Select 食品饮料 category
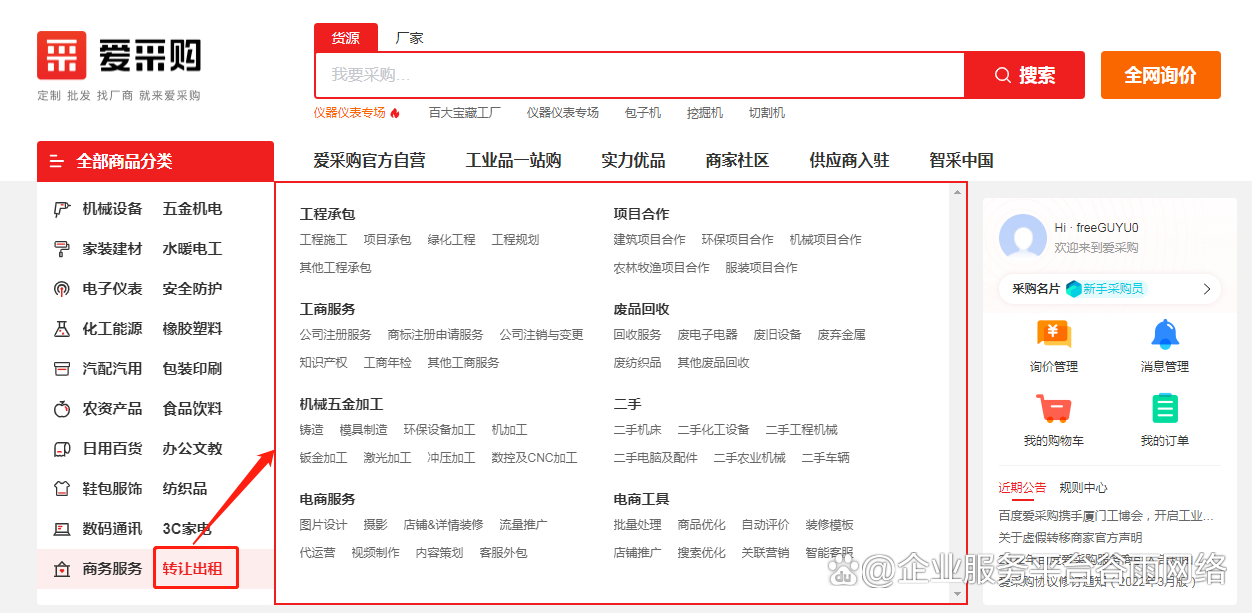Screen dimensions: 1252x613 tap(193, 409)
